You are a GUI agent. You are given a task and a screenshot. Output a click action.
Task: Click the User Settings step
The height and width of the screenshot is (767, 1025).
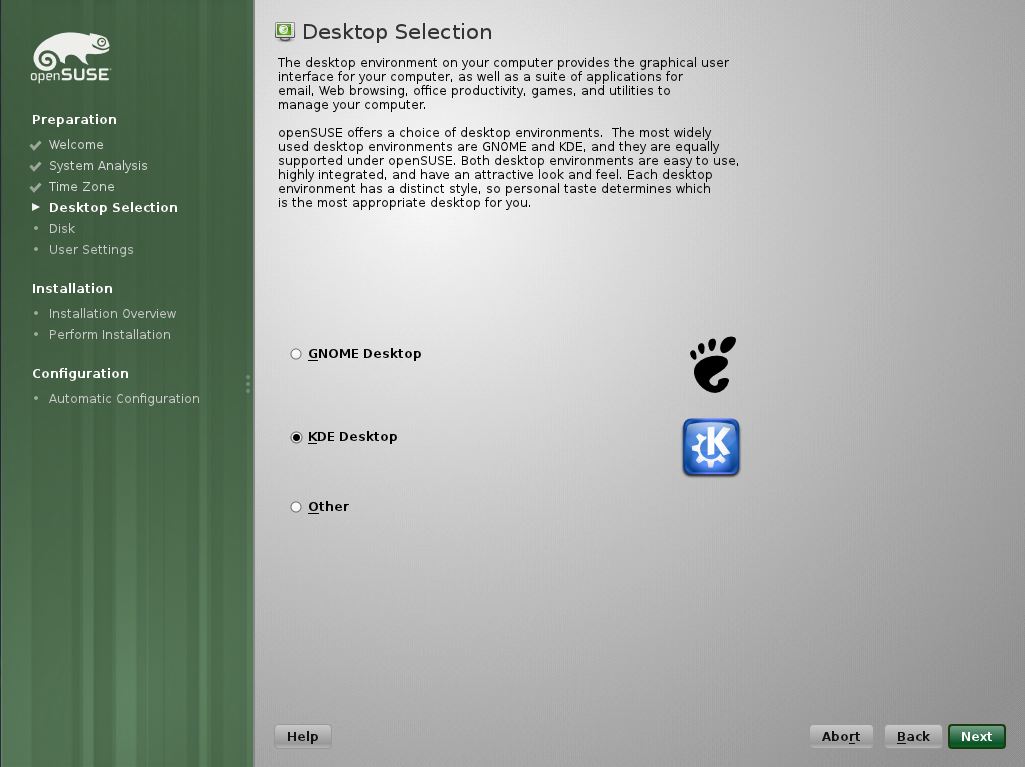pos(91,249)
